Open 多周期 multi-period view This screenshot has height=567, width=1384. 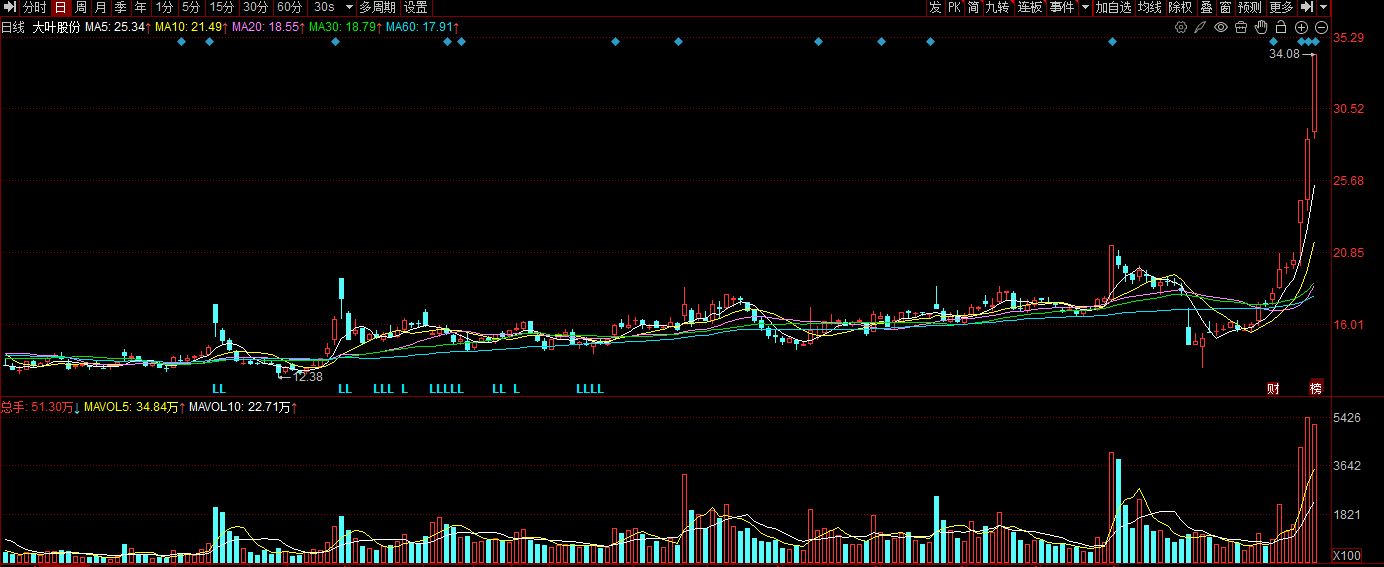pos(378,7)
